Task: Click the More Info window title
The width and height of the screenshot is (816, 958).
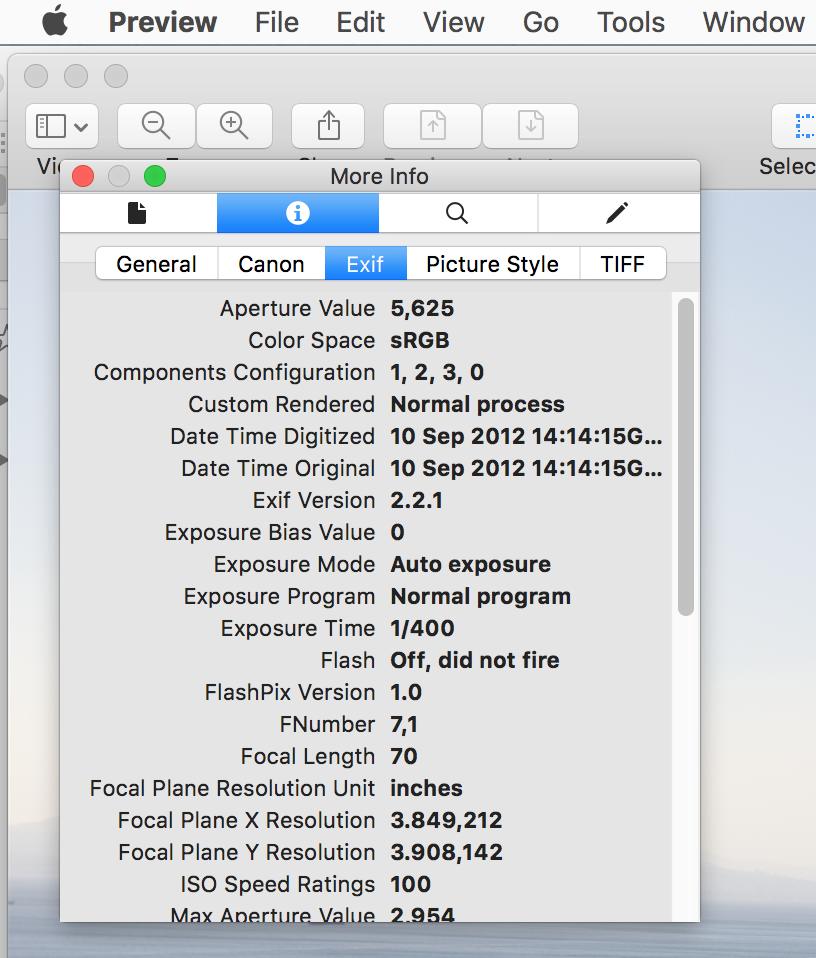Action: coord(379,177)
